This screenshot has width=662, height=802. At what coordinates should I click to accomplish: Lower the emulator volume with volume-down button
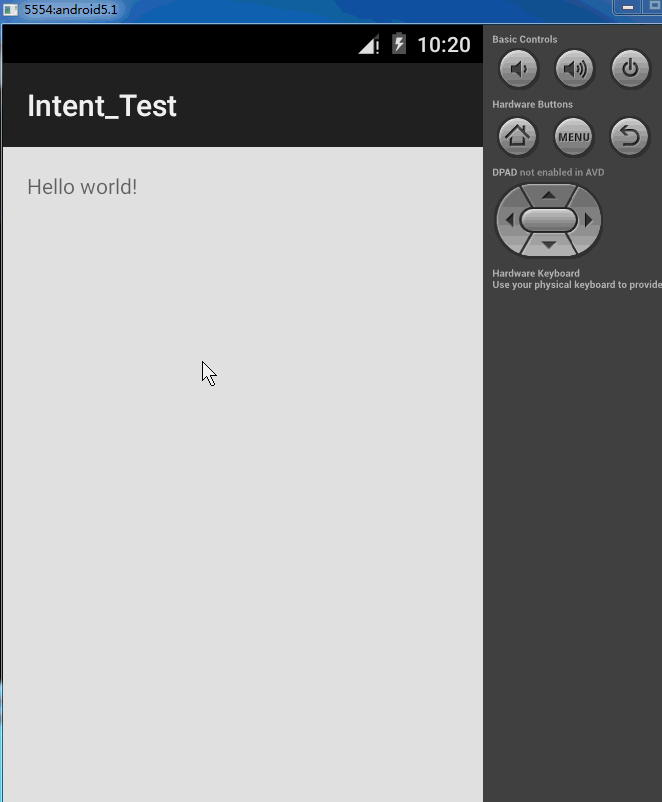518,69
